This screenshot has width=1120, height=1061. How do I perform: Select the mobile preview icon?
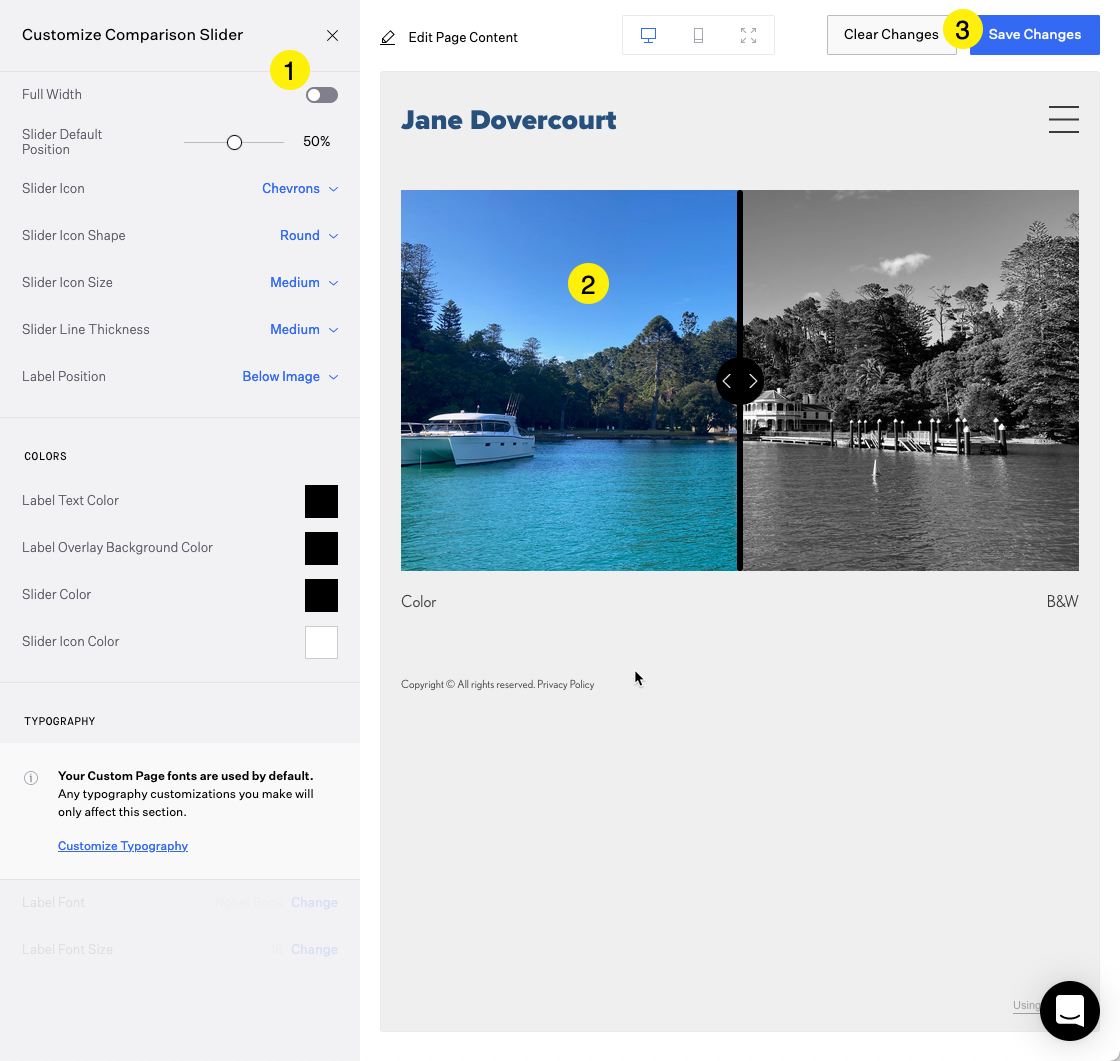pos(698,34)
